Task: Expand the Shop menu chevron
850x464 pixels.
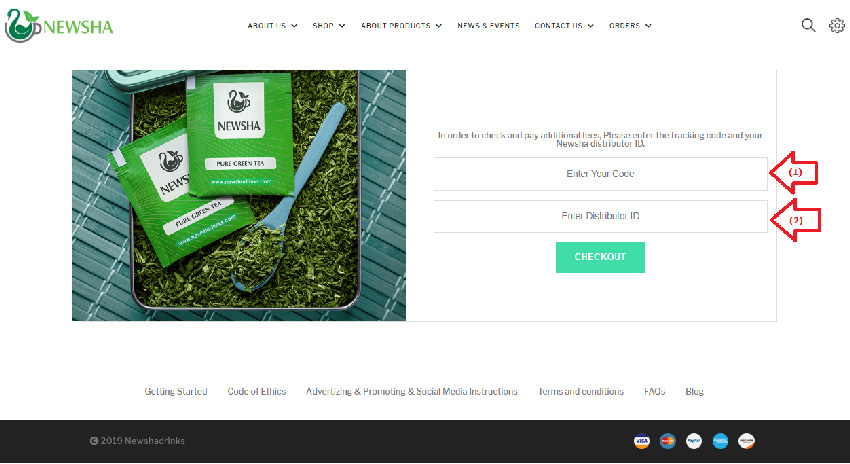Action: click(342, 25)
